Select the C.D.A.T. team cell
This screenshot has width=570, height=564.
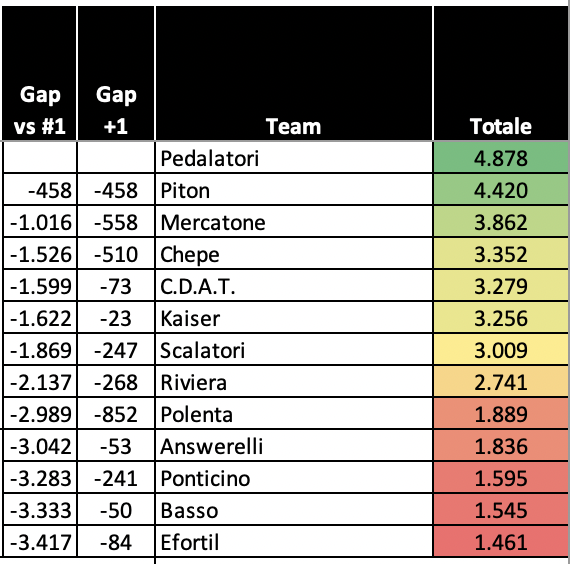[294, 286]
